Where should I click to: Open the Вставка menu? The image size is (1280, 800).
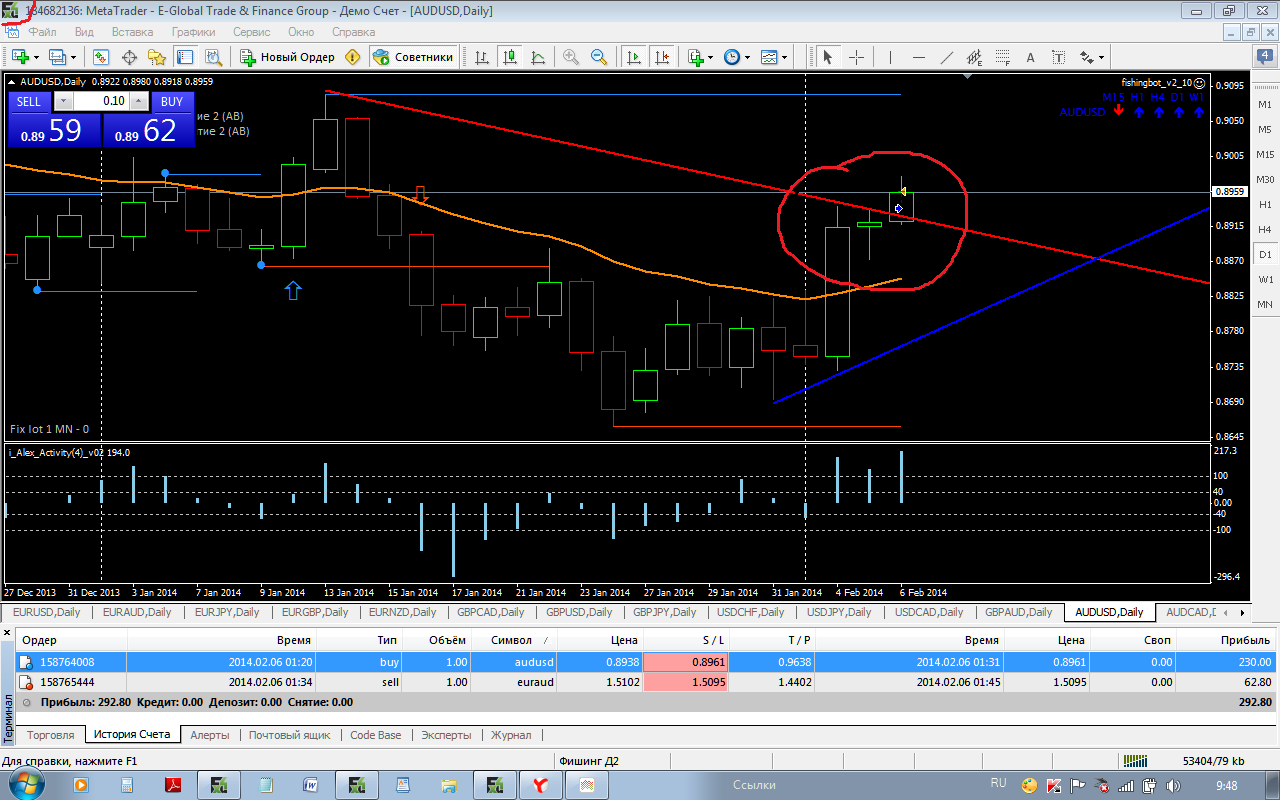(132, 32)
